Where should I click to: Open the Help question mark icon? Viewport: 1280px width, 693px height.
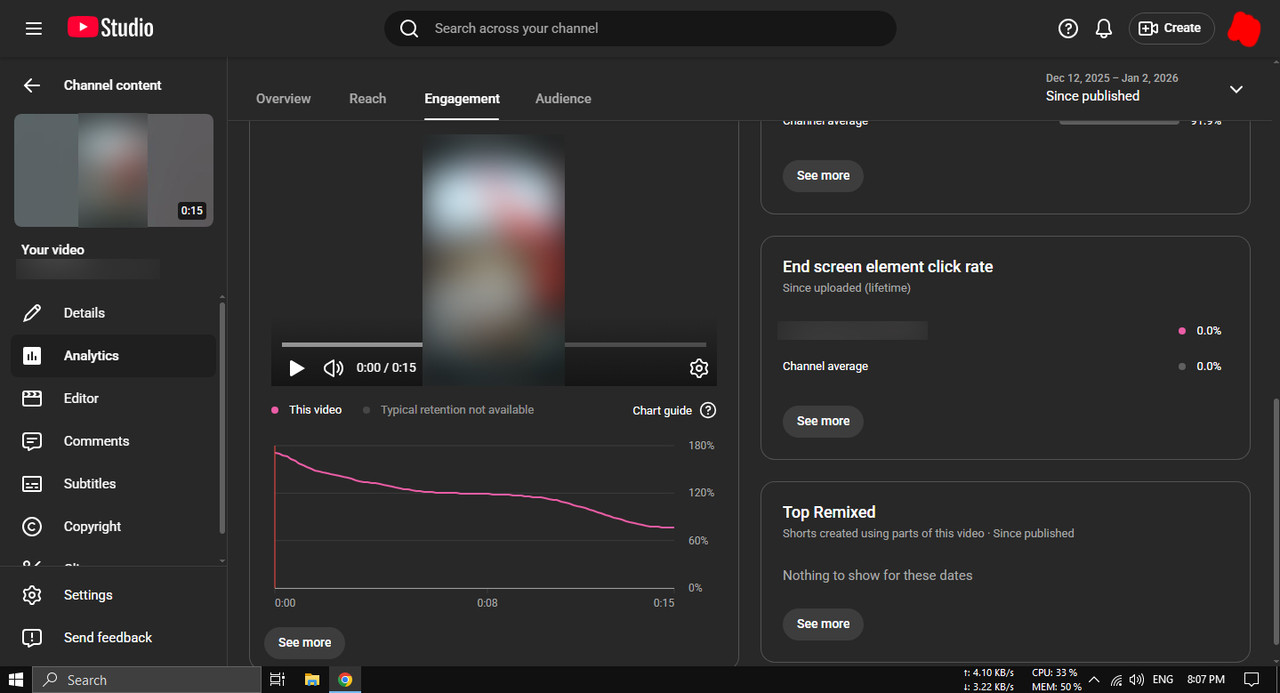(x=1068, y=28)
